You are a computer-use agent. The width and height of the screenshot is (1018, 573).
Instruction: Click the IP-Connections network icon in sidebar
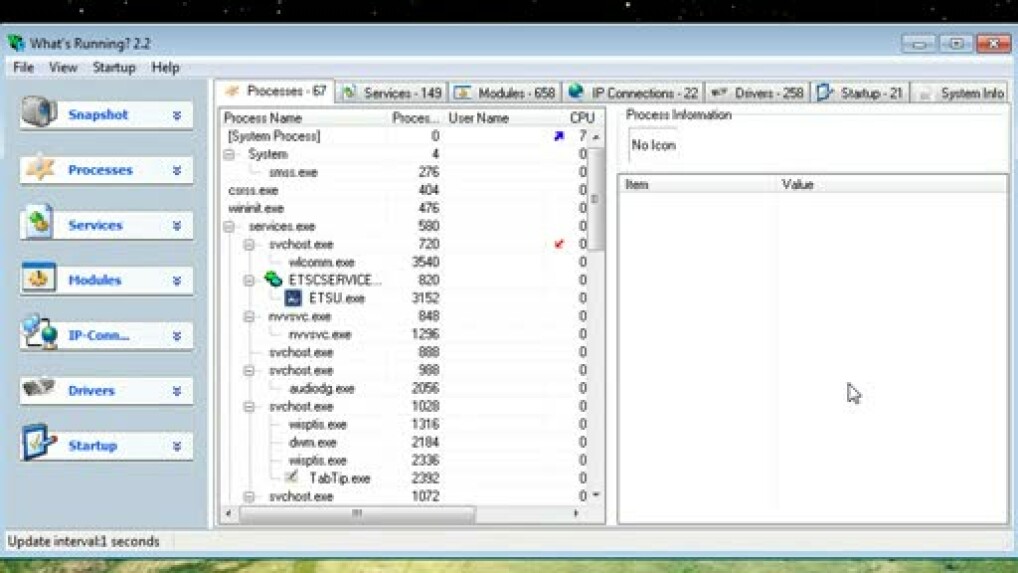click(x=40, y=333)
